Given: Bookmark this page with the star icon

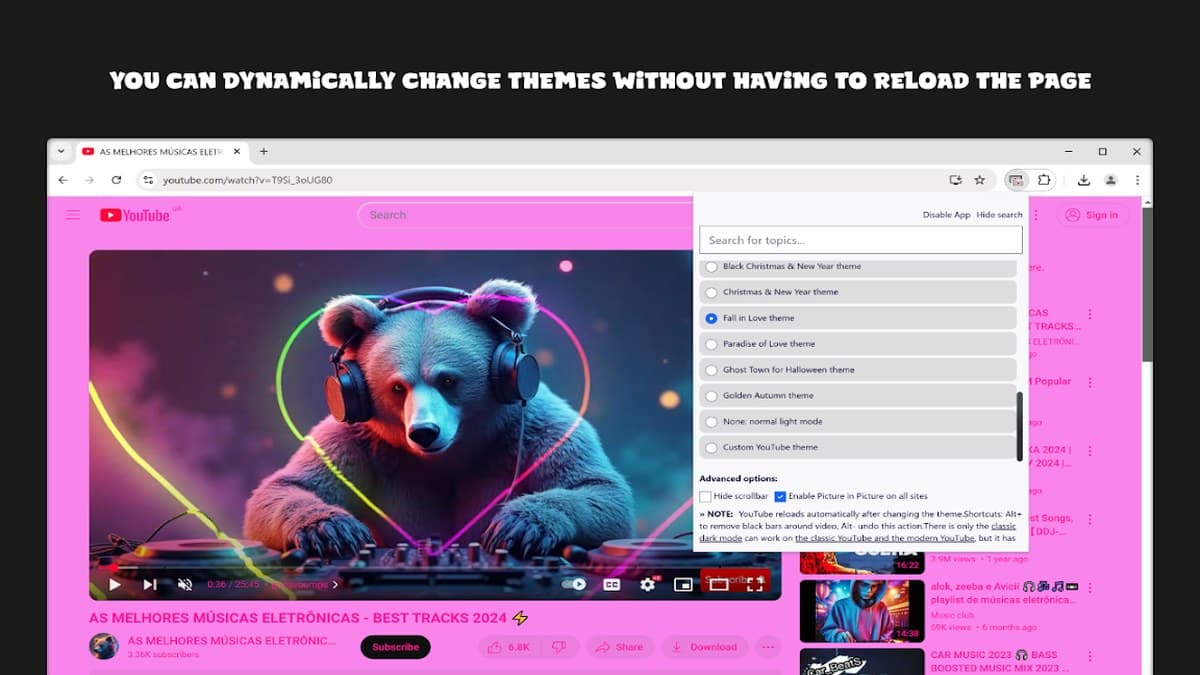Looking at the screenshot, I should pos(980,180).
